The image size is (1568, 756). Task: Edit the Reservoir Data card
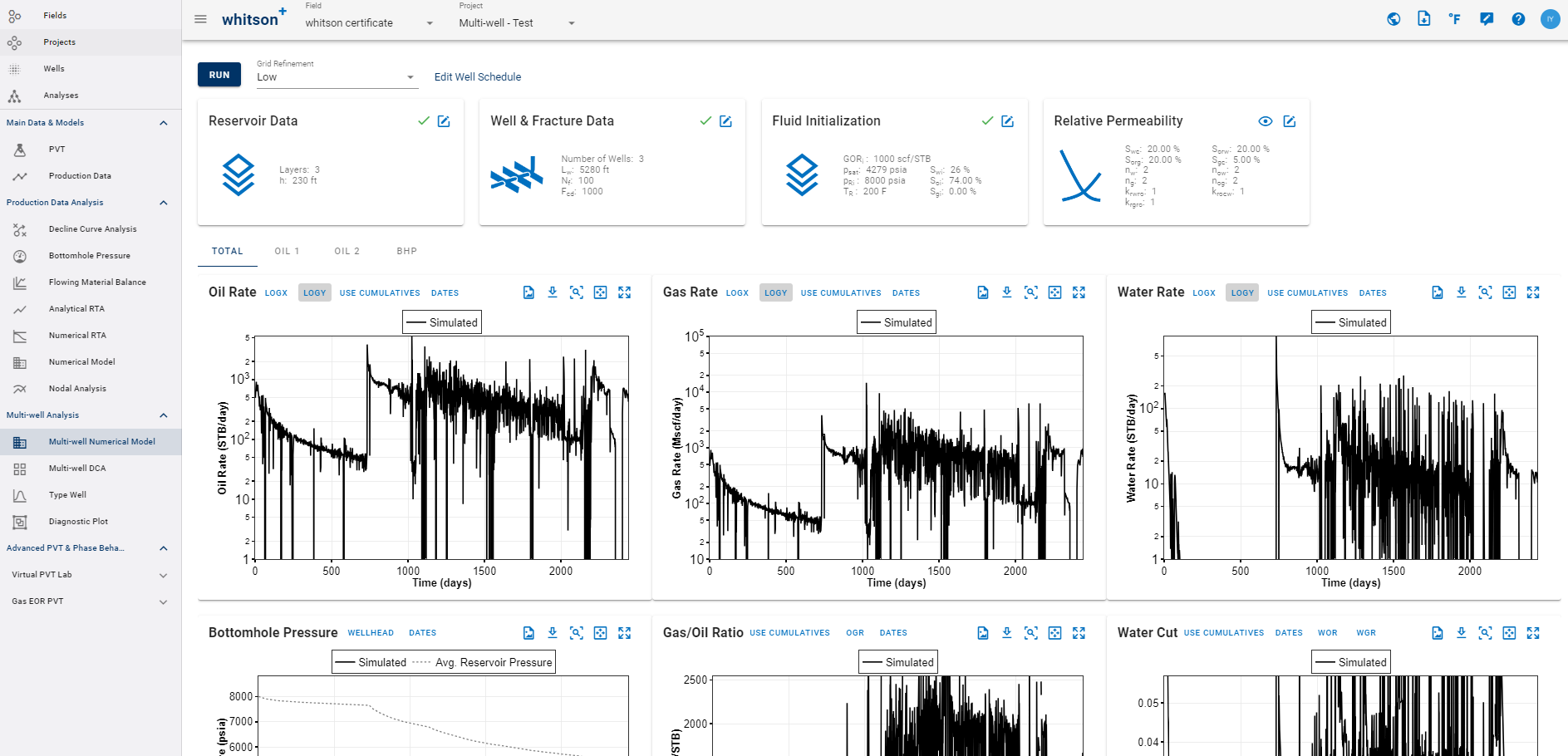click(x=444, y=121)
